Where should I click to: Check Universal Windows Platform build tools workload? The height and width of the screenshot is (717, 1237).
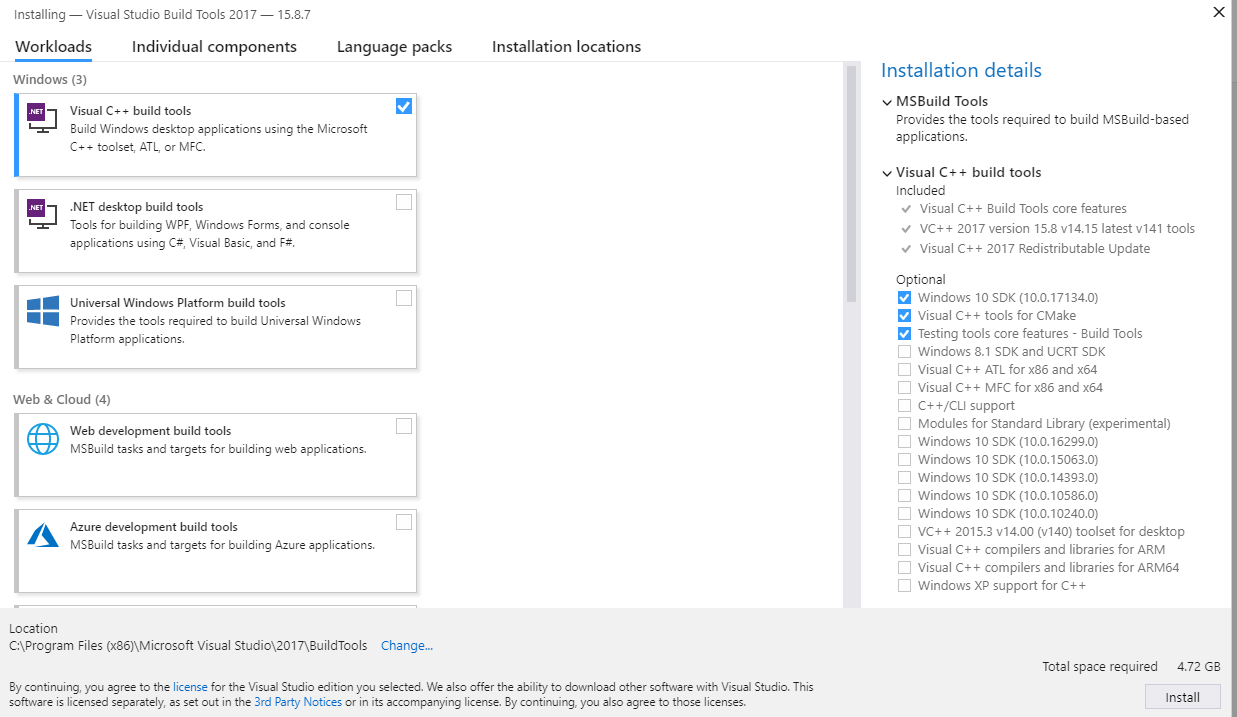(404, 298)
